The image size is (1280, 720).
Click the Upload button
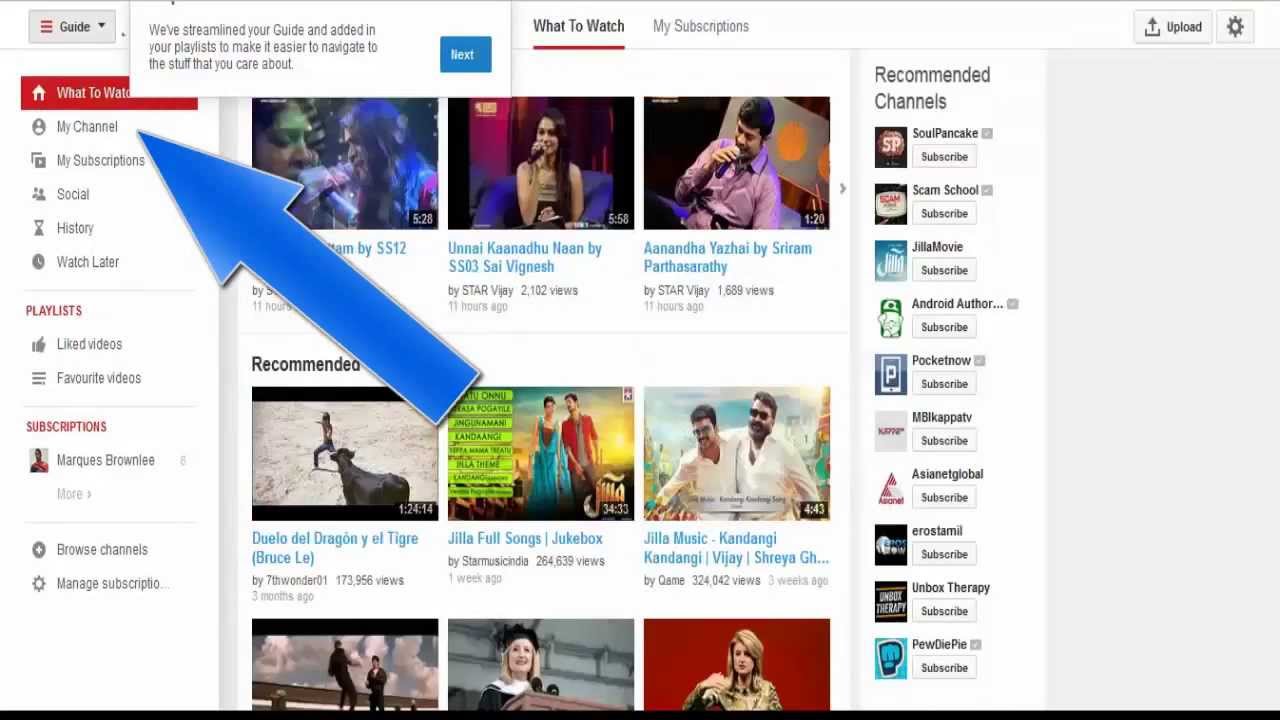coord(1173,27)
